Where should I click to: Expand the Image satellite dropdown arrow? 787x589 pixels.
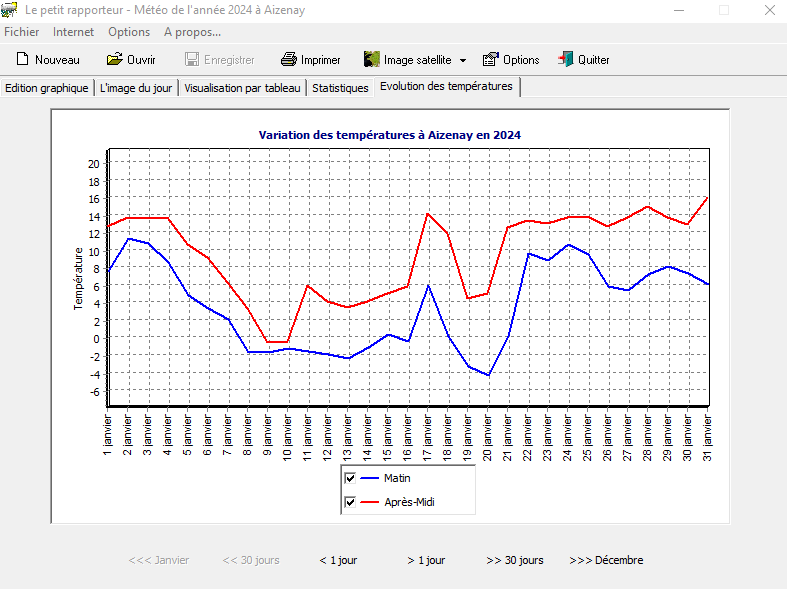pyautogui.click(x=462, y=60)
